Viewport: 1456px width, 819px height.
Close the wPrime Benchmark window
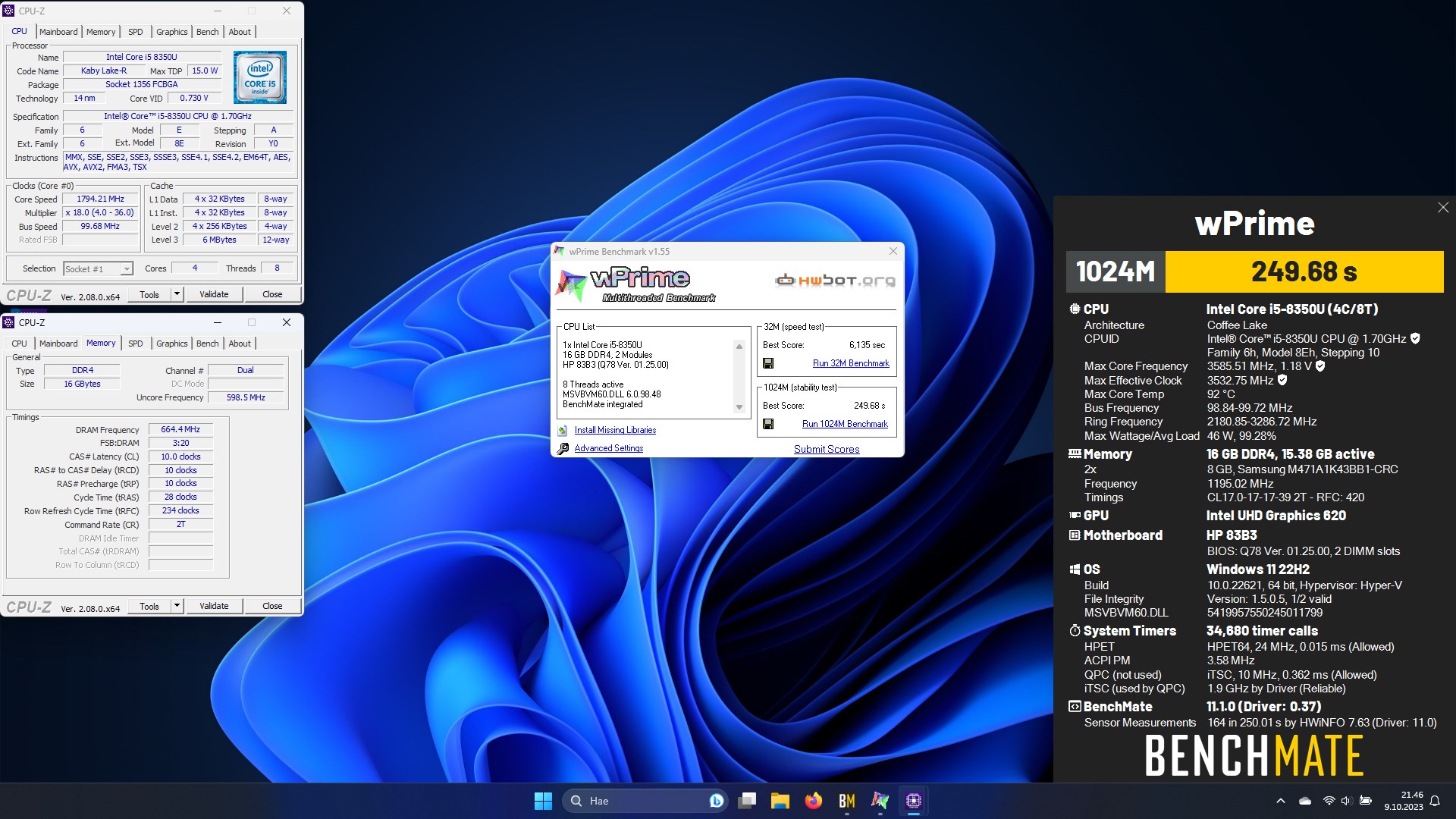coord(893,251)
